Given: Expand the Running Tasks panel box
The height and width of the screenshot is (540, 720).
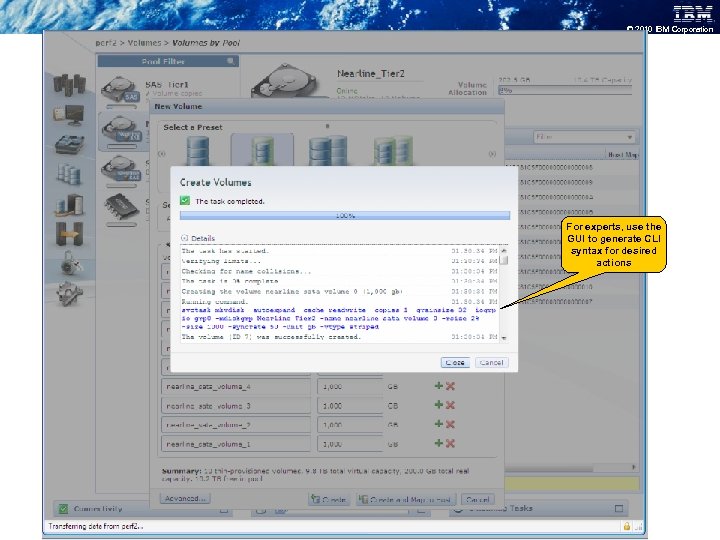Looking at the screenshot, I should coord(619,508).
